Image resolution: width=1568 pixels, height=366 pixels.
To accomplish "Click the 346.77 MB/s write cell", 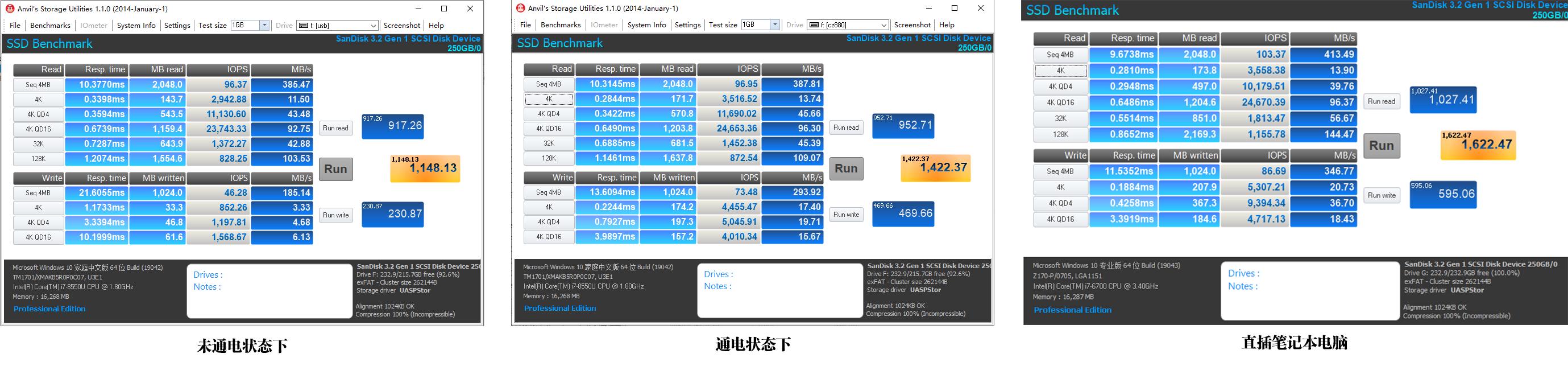I will (x=1324, y=172).
